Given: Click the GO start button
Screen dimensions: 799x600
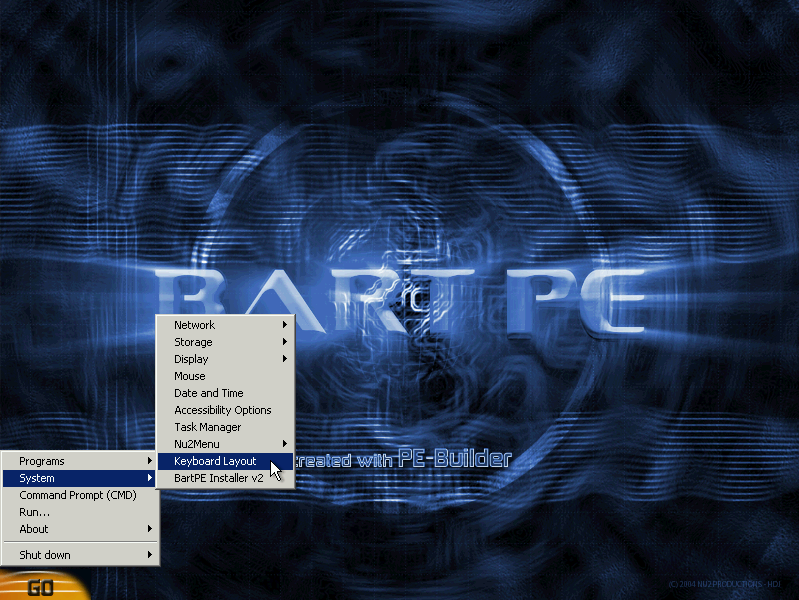Looking at the screenshot, I should pos(41,586).
